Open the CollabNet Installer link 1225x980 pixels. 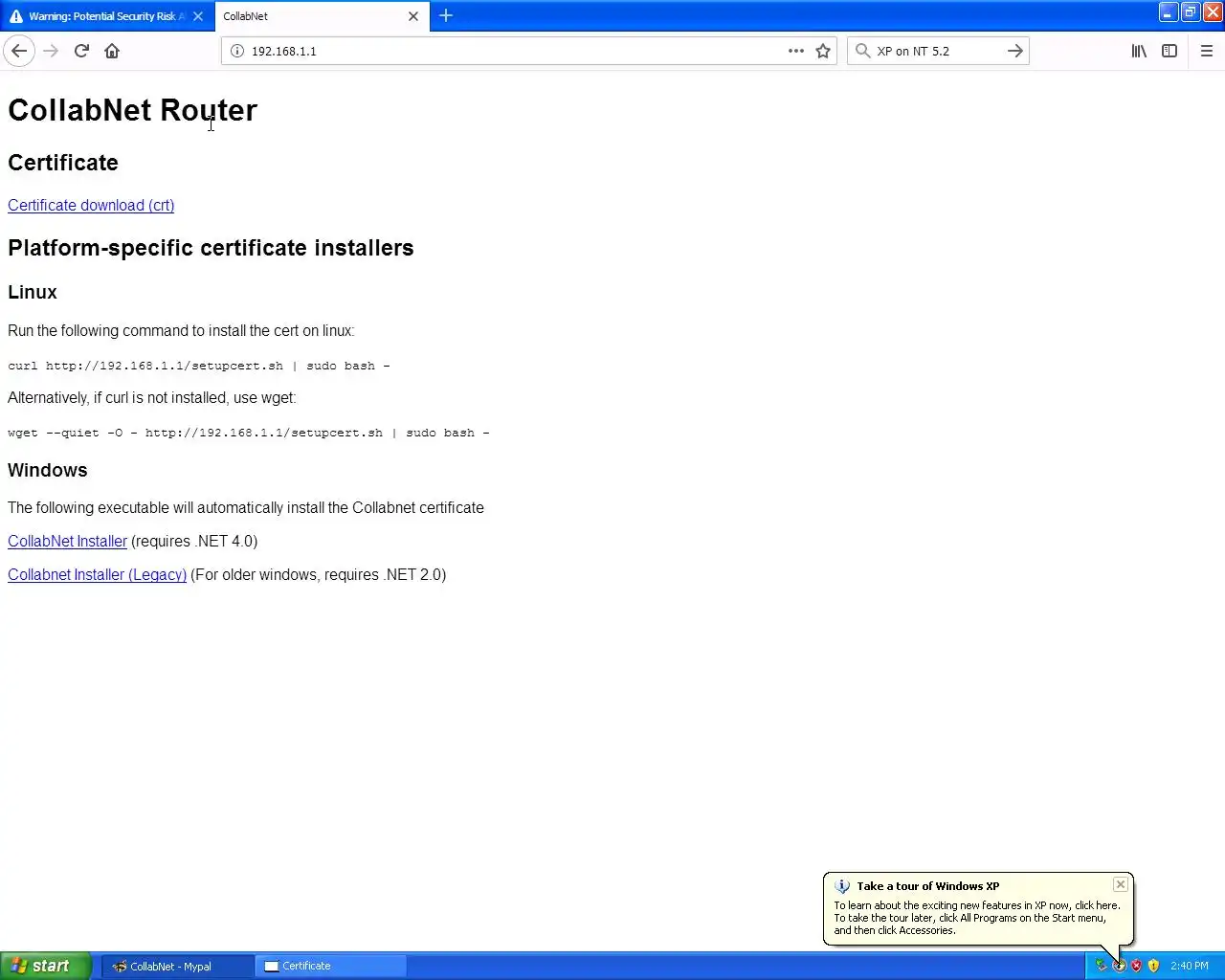pos(67,541)
